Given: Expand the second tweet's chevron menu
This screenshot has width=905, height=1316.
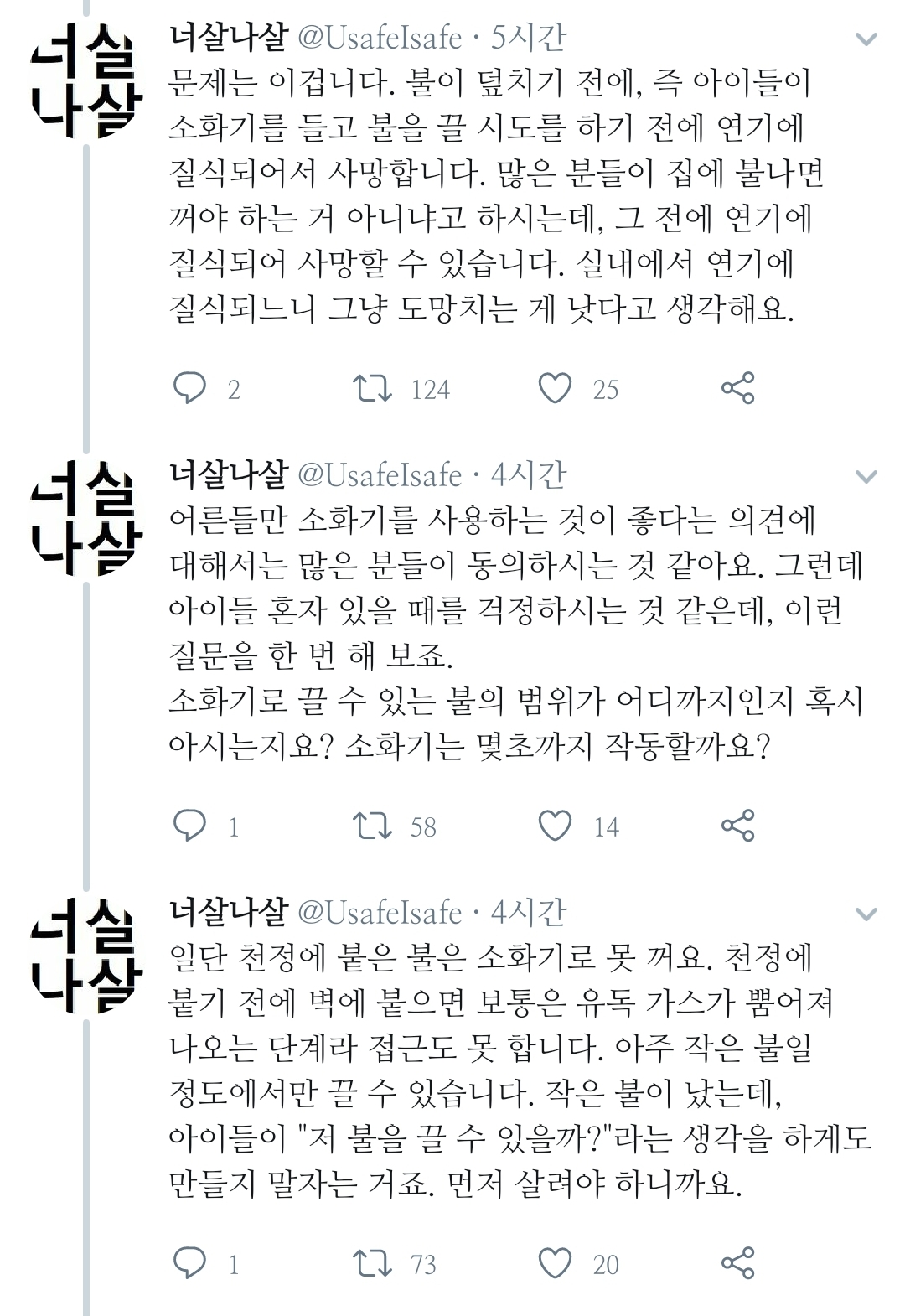Looking at the screenshot, I should coord(866,476).
